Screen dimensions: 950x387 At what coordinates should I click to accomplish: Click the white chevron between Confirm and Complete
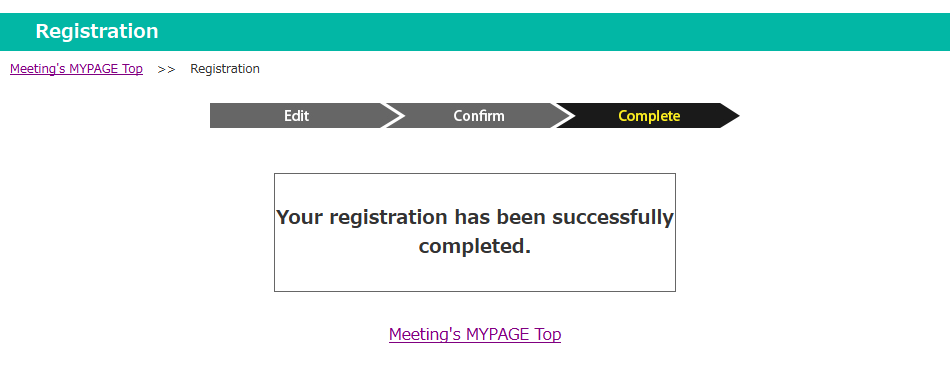pyautogui.click(x=563, y=116)
